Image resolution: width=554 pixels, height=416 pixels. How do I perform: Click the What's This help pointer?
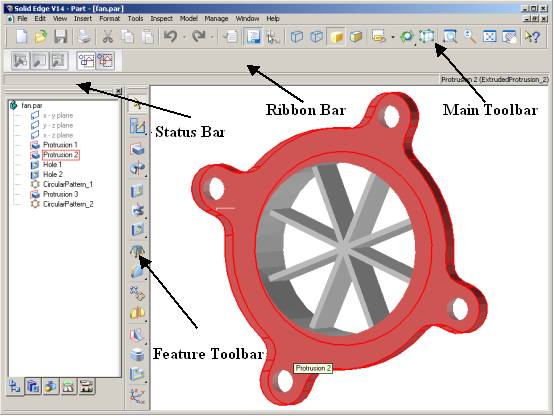[x=532, y=36]
